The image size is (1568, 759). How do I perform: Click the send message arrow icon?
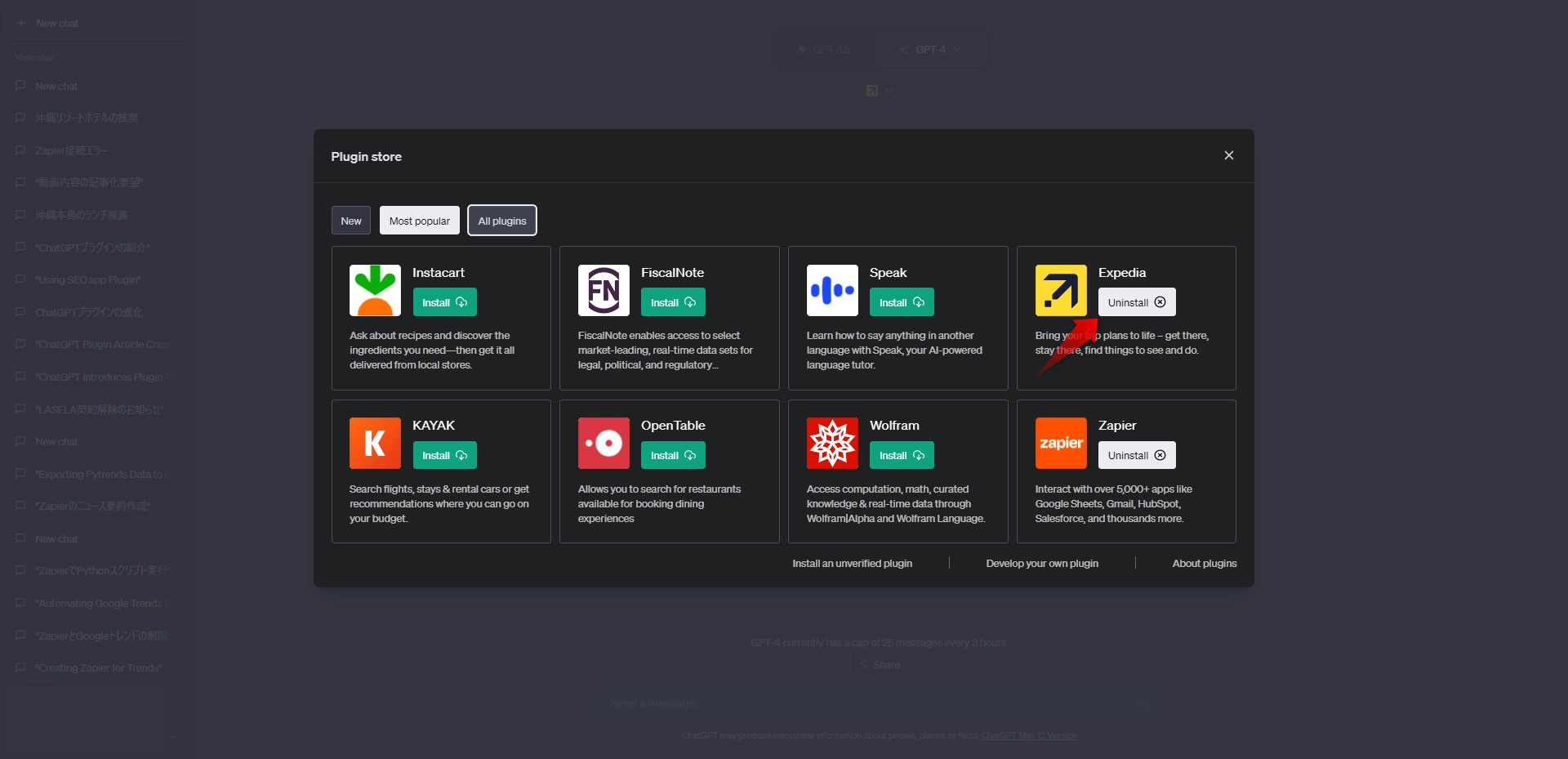click(1144, 703)
